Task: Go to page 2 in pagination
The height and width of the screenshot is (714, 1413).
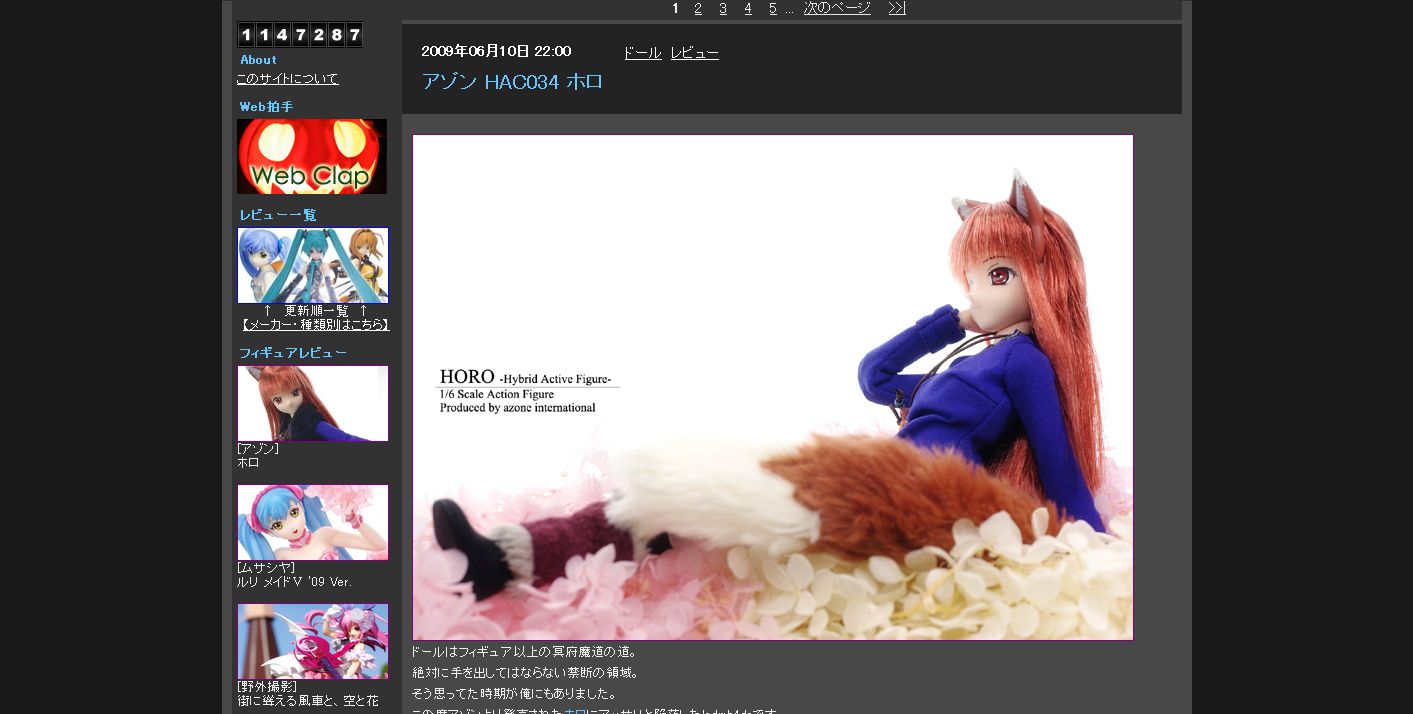Action: tap(698, 8)
